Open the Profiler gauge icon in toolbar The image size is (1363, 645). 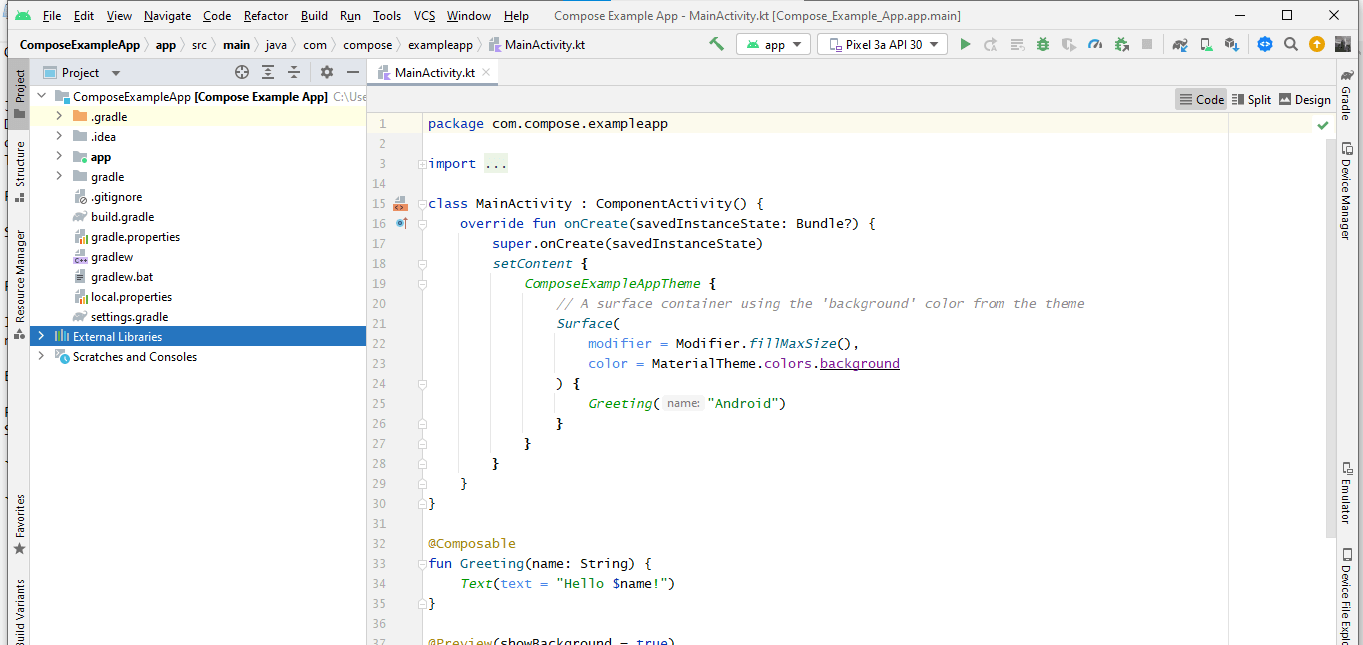coord(1095,44)
